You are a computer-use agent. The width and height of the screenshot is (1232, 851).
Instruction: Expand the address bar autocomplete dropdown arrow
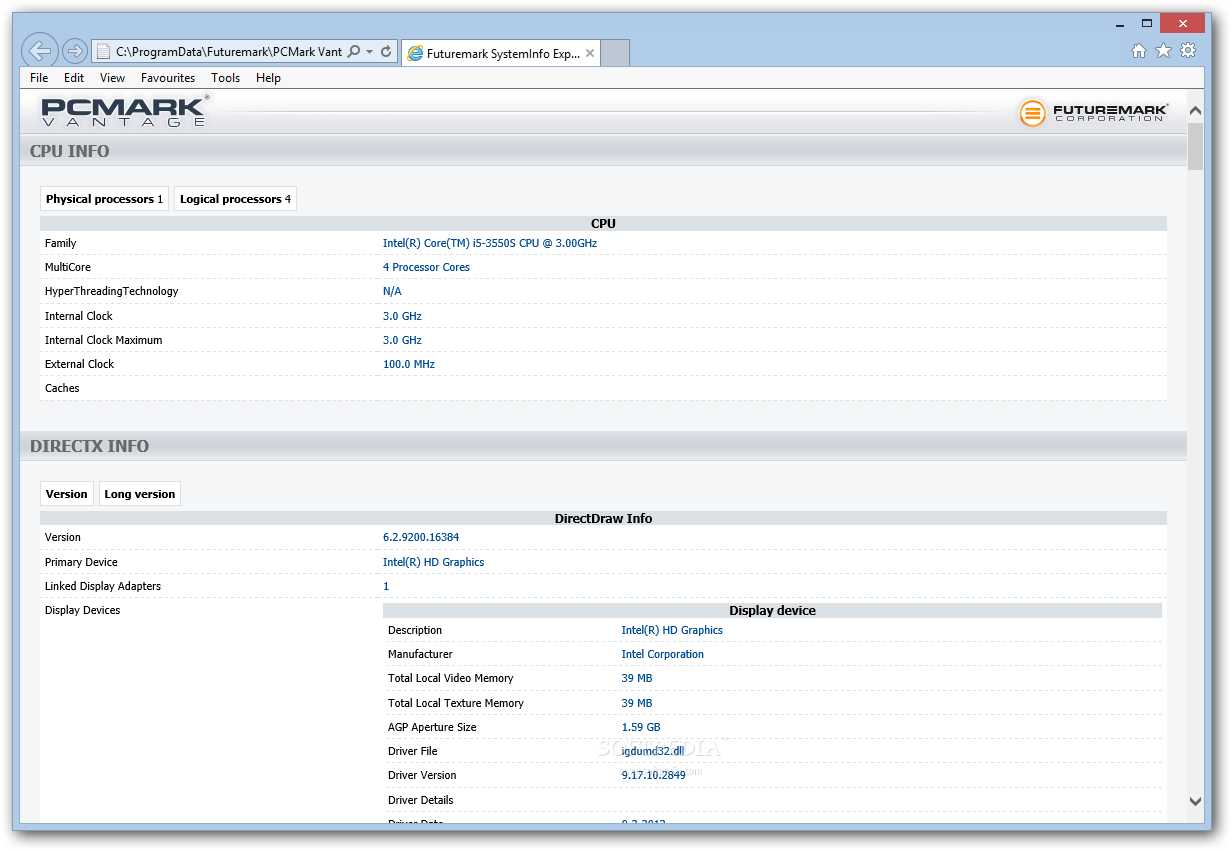click(369, 52)
